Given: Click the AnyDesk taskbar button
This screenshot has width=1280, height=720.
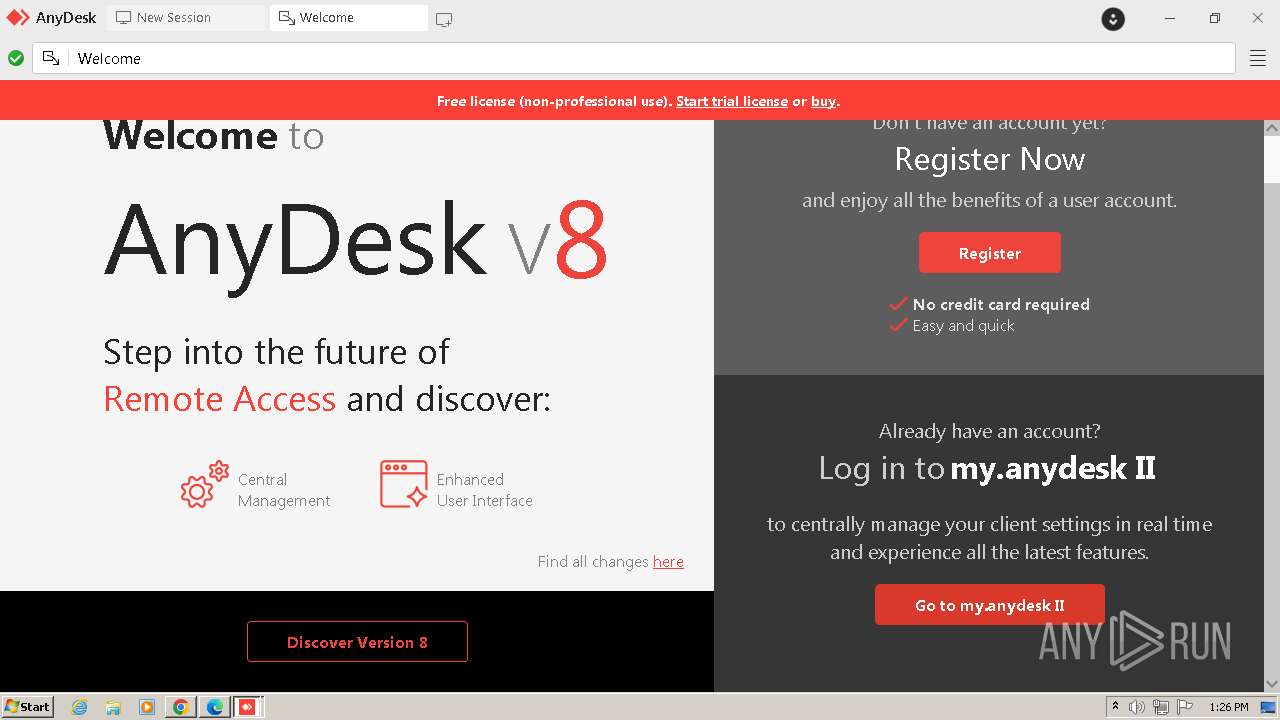Looking at the screenshot, I should [x=247, y=707].
